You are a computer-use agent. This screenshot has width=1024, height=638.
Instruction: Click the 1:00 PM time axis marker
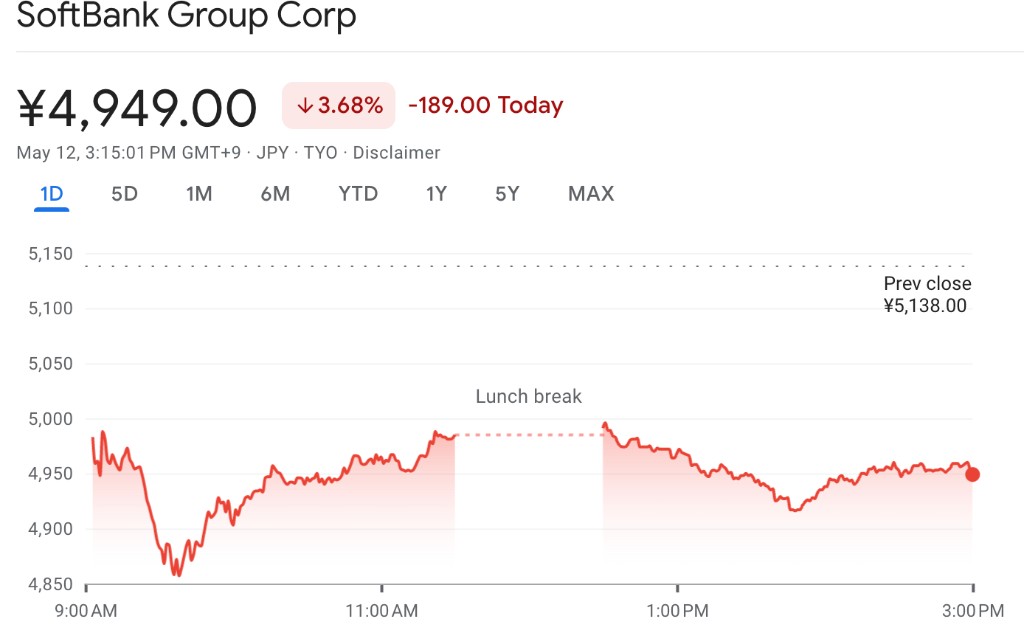(678, 610)
